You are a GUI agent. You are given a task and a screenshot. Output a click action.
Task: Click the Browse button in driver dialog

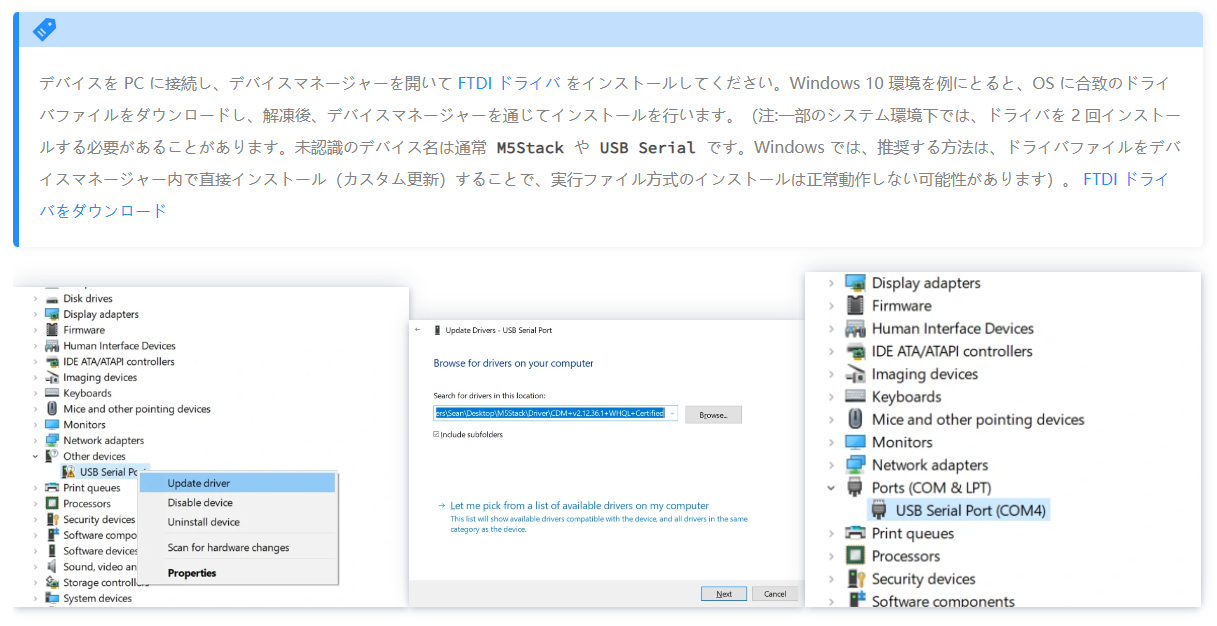pyautogui.click(x=713, y=414)
